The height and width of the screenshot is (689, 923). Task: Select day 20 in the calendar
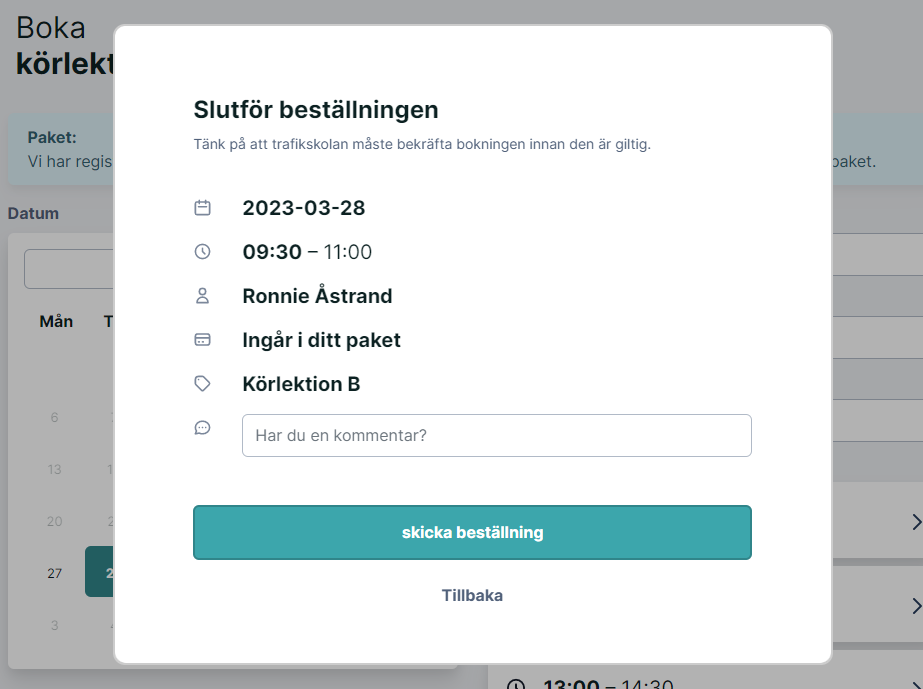coord(55,521)
